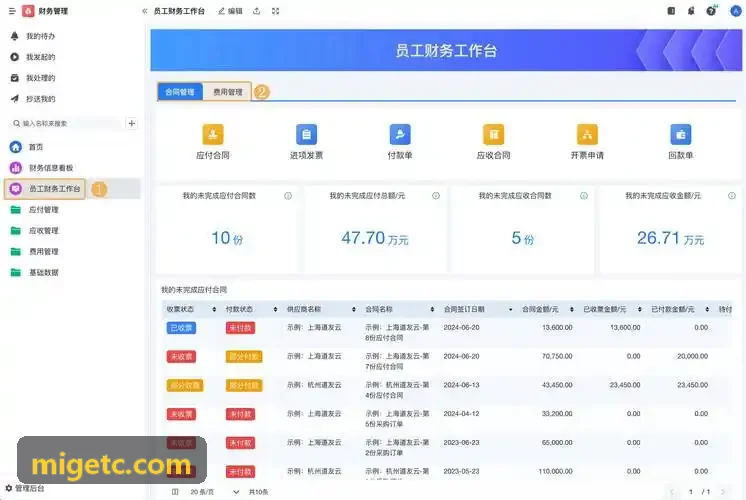The width and height of the screenshot is (746, 500).
Task: Click the 编辑 edit button
Action: click(x=230, y=11)
